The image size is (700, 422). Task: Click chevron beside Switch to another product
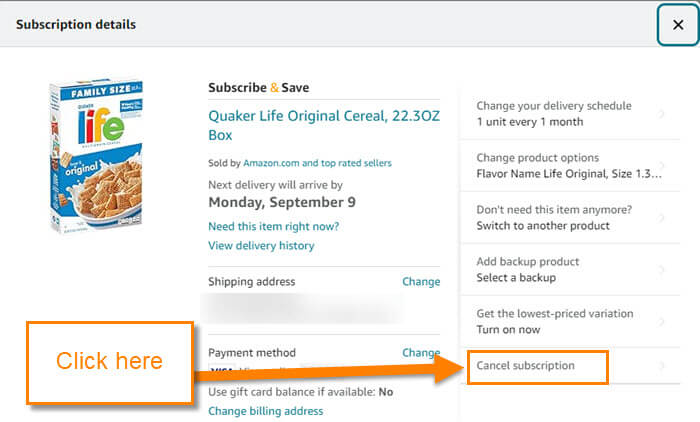[x=661, y=217]
